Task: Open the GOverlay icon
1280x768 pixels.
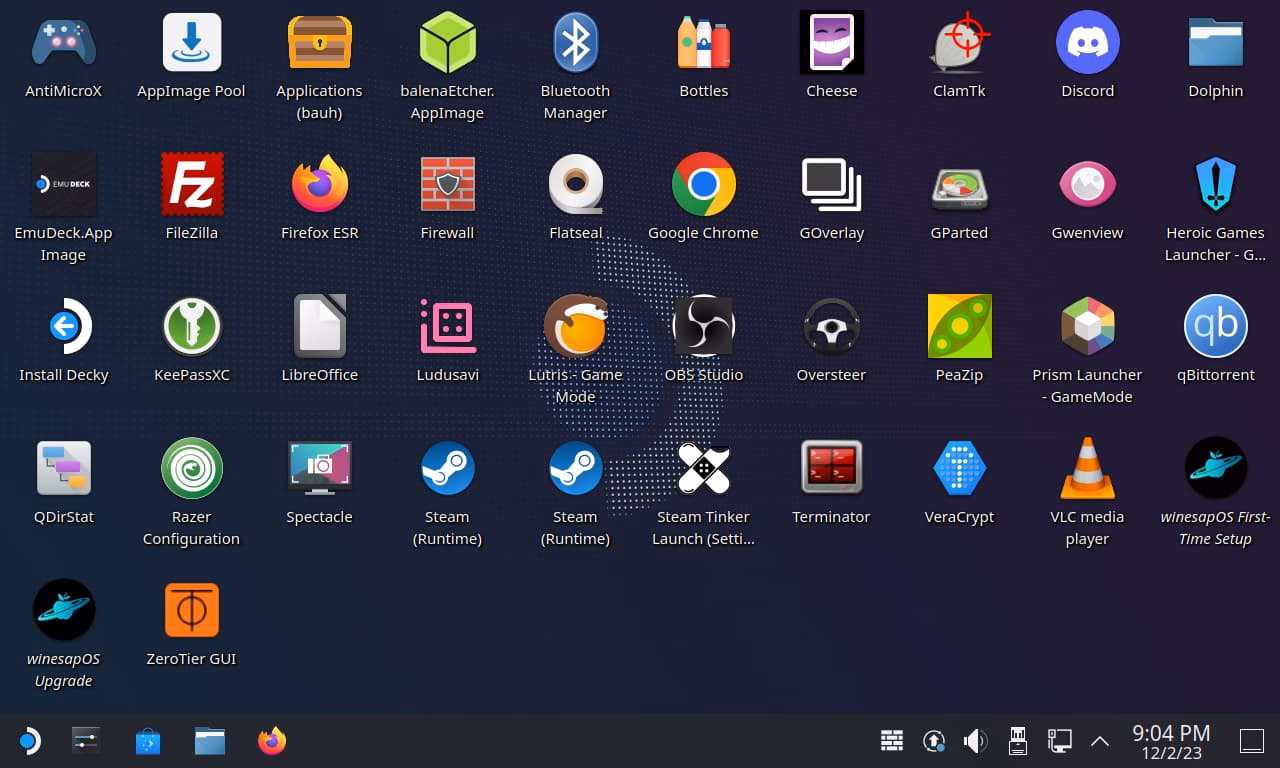Action: [x=831, y=184]
